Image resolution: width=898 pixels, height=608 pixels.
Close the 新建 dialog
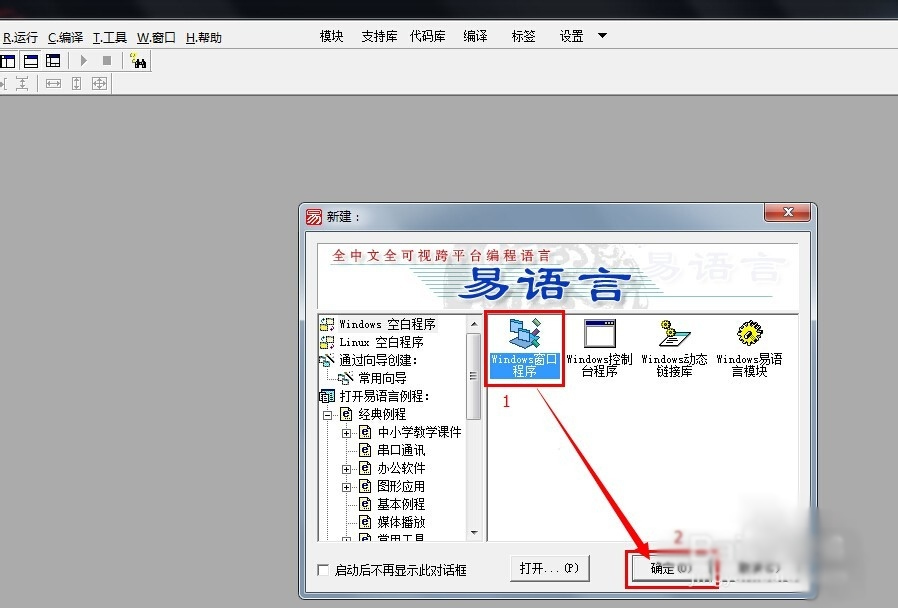tap(787, 212)
